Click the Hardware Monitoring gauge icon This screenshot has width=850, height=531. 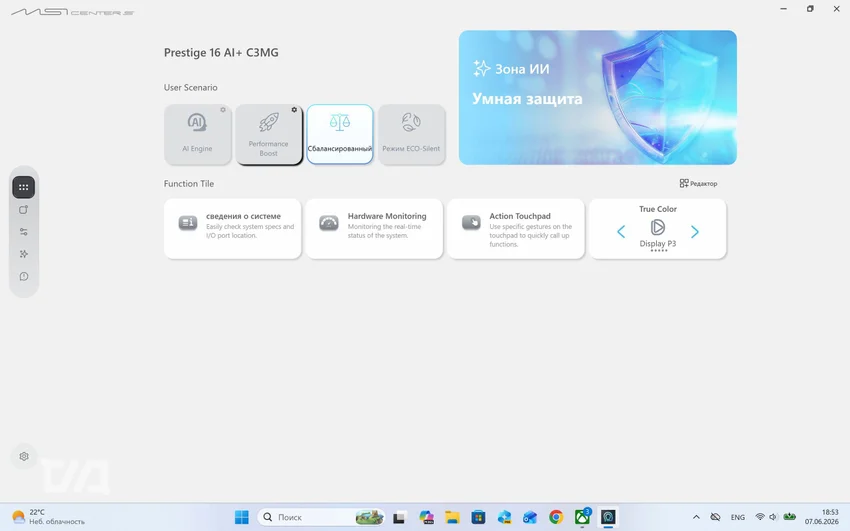click(x=329, y=223)
